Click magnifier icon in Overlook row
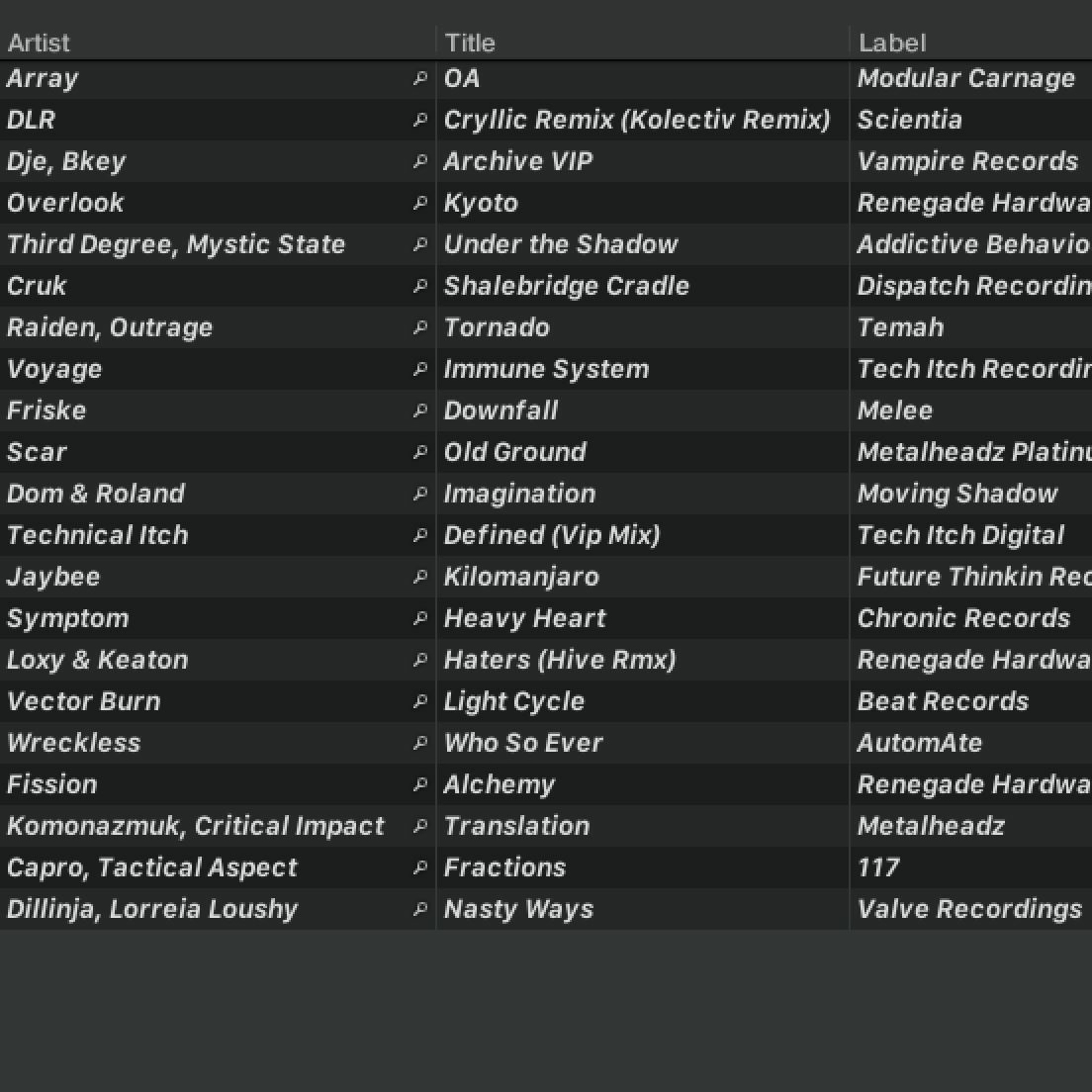 [x=420, y=202]
